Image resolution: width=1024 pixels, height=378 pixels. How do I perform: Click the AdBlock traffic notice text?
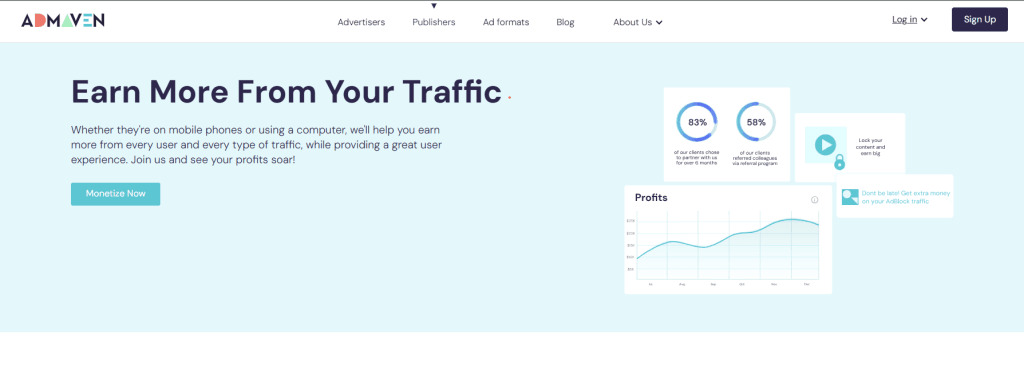coord(906,197)
